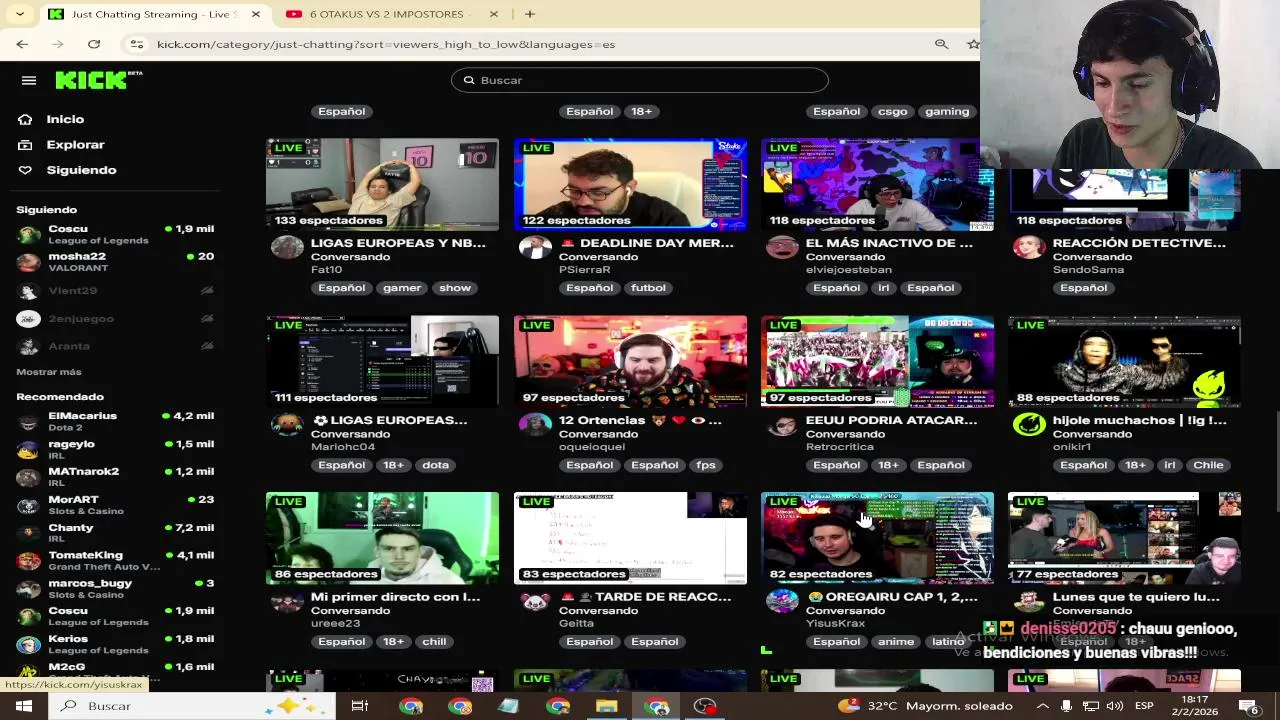Open a new browser tab

[530, 14]
